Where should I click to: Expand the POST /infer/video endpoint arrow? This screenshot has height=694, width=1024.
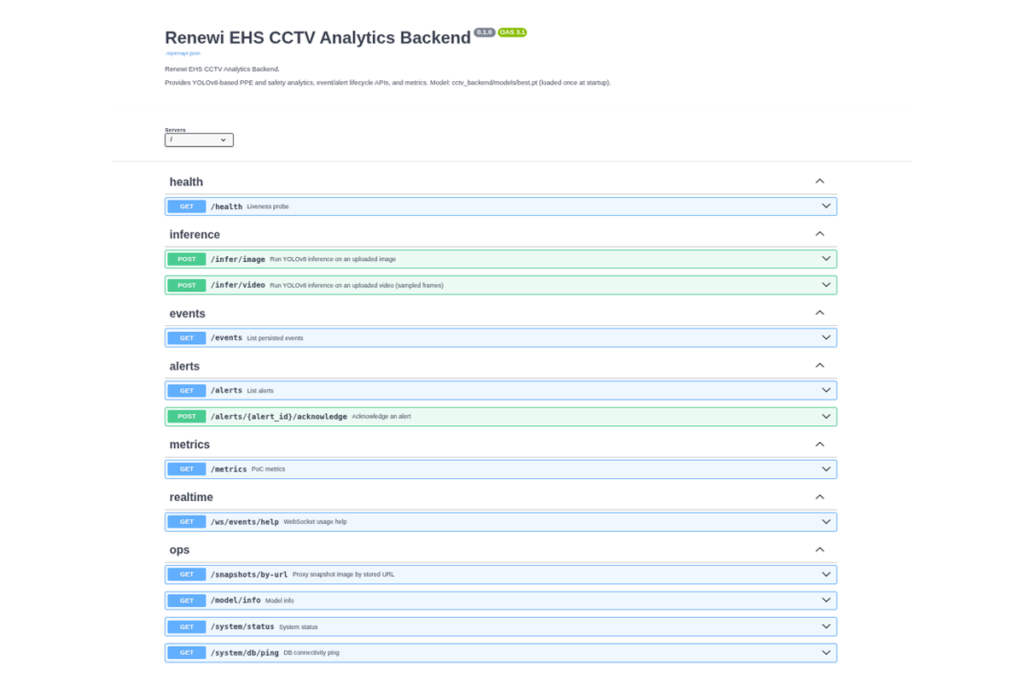(x=826, y=285)
